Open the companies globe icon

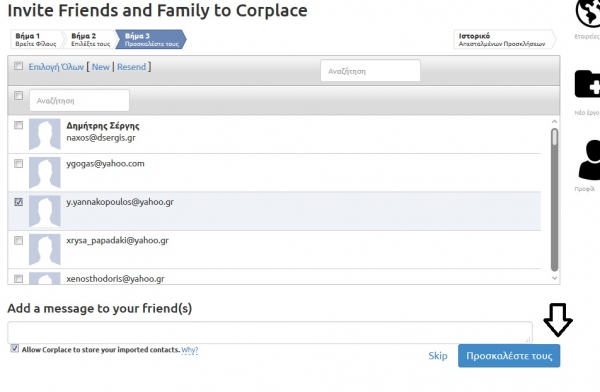pyautogui.click(x=589, y=13)
